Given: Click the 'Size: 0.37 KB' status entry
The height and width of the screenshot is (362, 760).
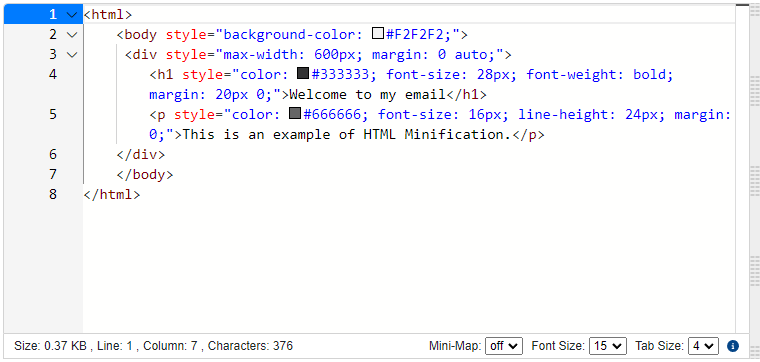Looking at the screenshot, I should tap(50, 346).
